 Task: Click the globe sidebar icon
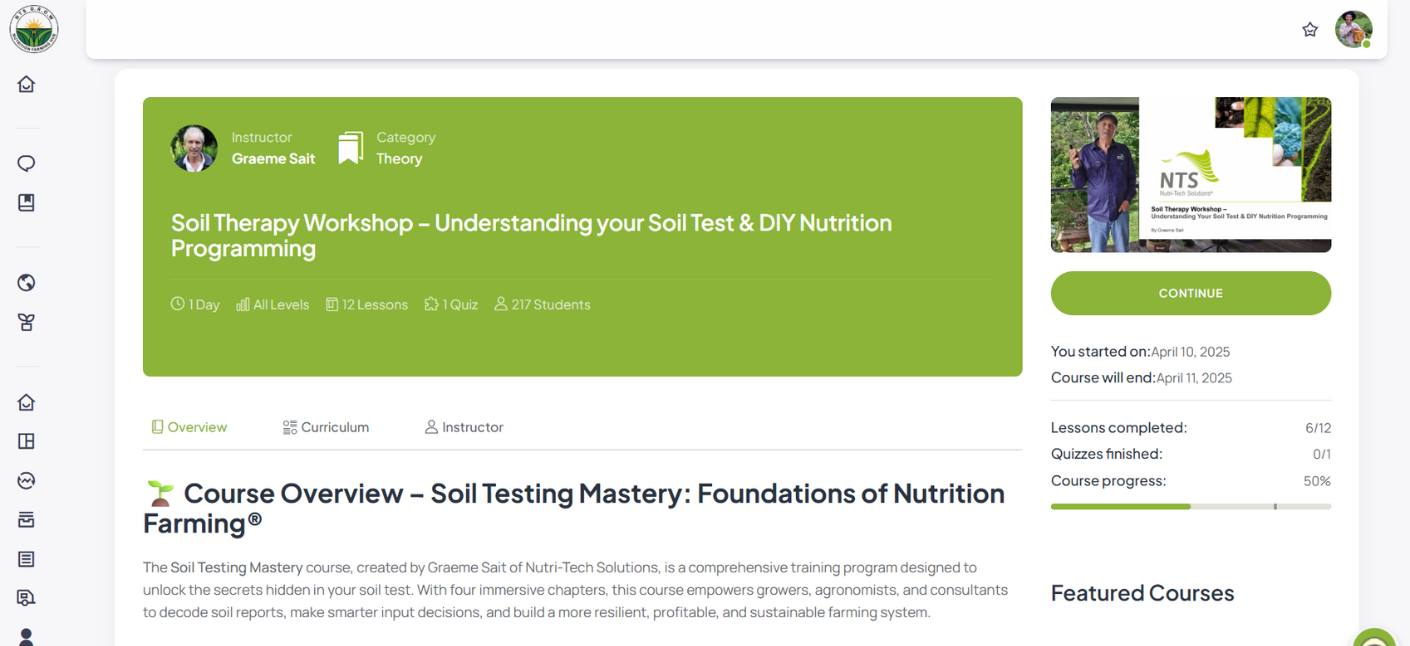(x=27, y=283)
